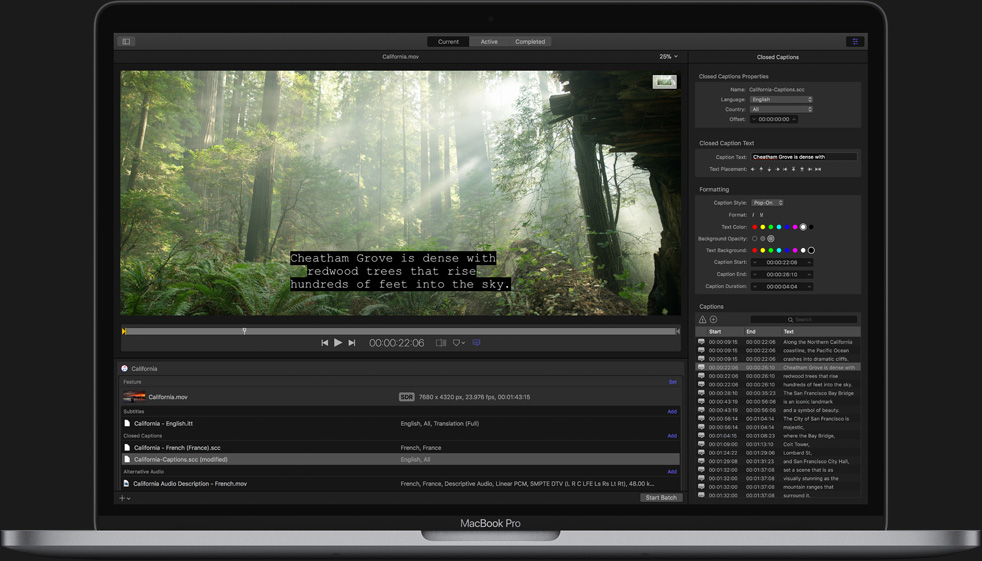Click the comparison view icon beside timecode

pyautogui.click(x=440, y=343)
